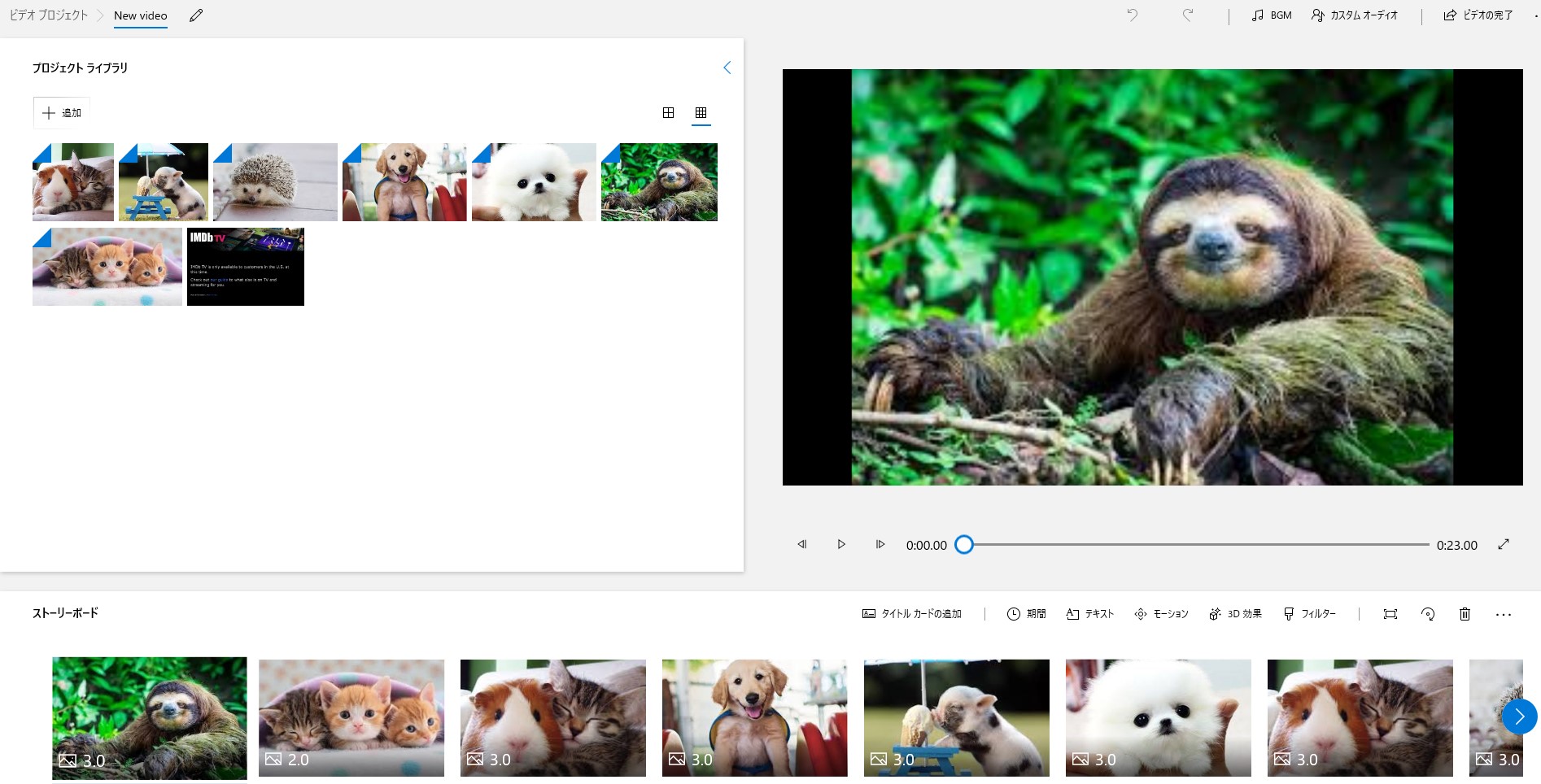
Task: Click the rotate clip icon
Action: 1428,614
